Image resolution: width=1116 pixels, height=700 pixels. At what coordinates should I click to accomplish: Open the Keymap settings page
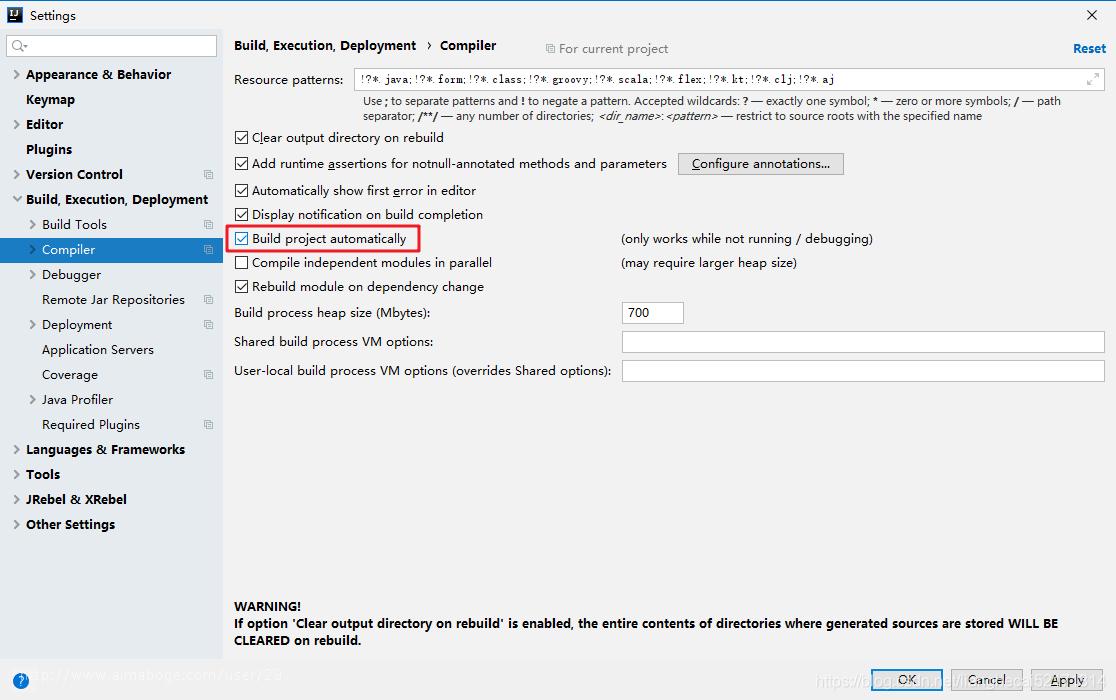[x=50, y=100]
